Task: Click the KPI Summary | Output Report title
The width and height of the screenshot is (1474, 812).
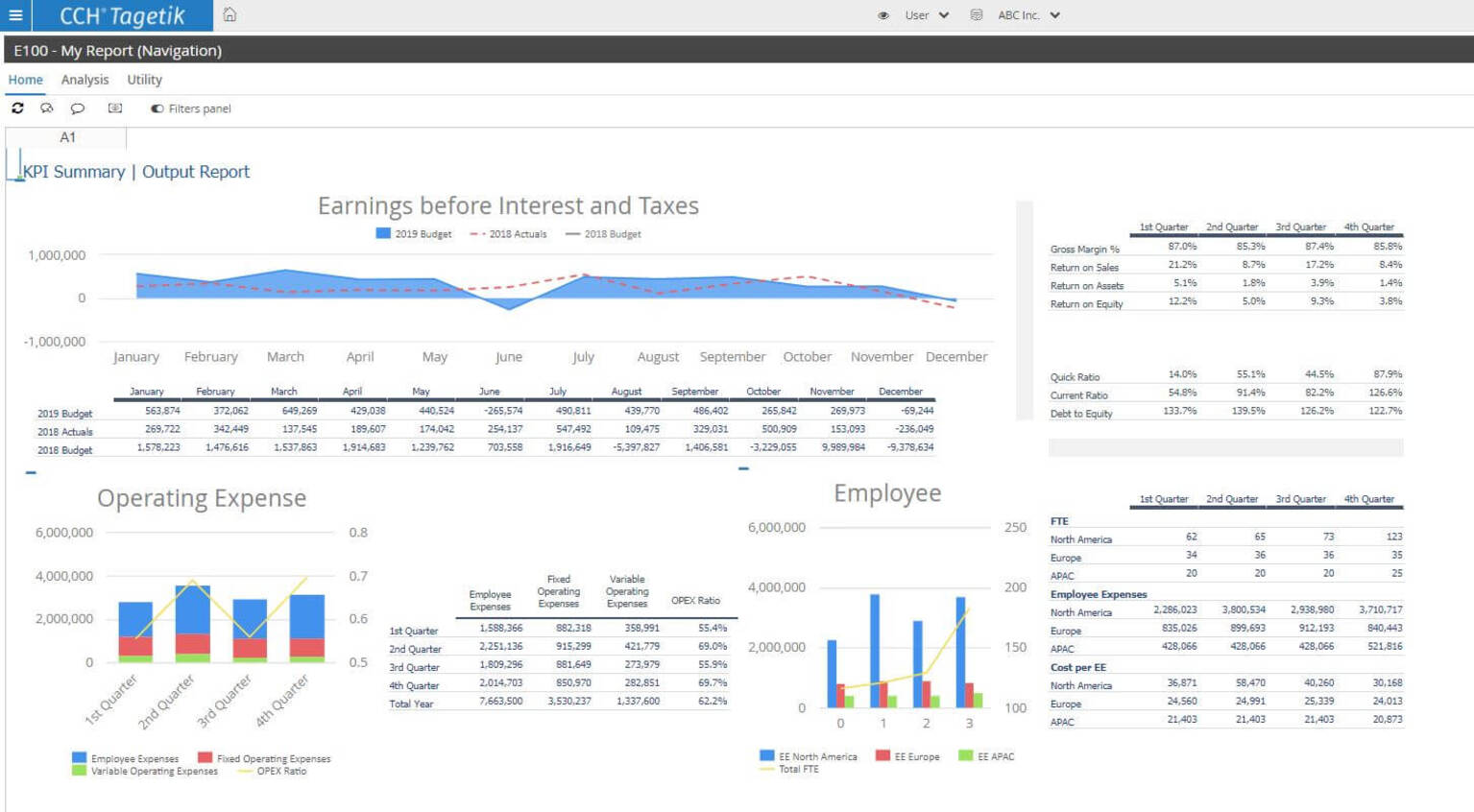Action: (x=136, y=172)
